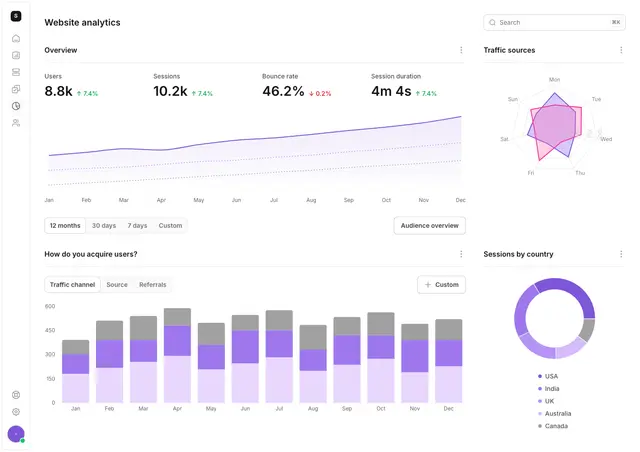Click the December stacked bar
This screenshot has width=640, height=452.
449,361
